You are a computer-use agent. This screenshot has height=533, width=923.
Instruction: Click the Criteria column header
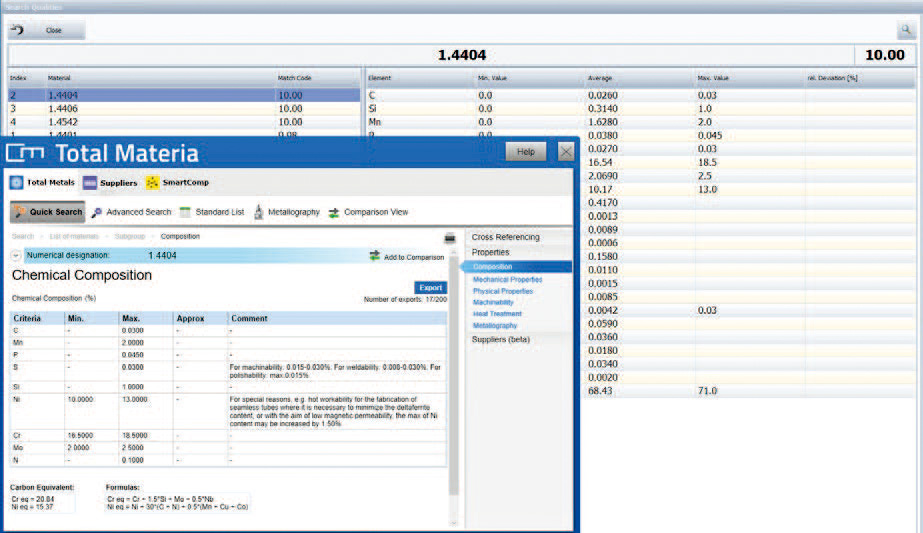pos(27,318)
